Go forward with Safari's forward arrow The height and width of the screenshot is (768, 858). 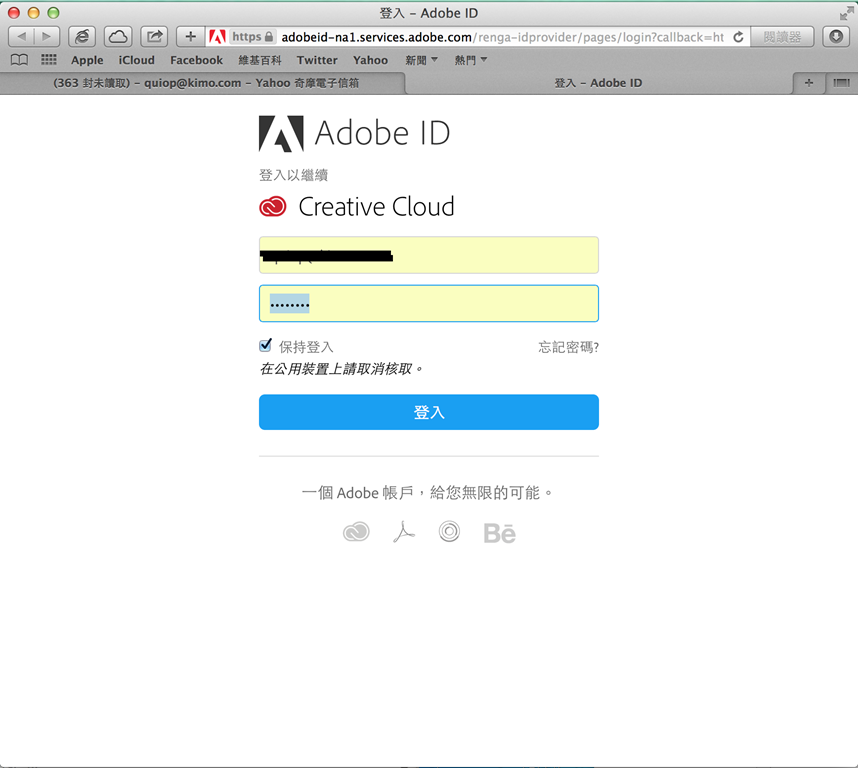coord(47,37)
